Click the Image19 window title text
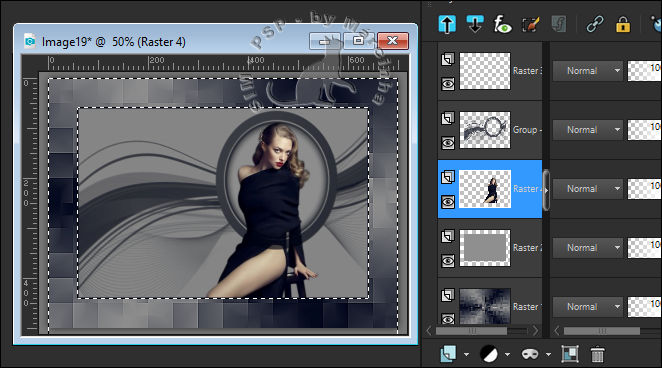Viewport: 662px width, 368px height. [x=114, y=42]
